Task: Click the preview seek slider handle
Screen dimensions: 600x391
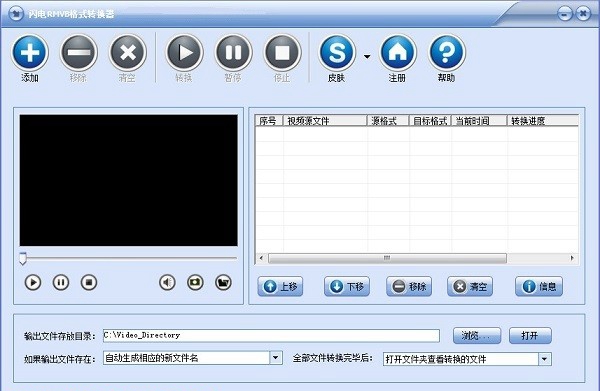Action: (23, 259)
